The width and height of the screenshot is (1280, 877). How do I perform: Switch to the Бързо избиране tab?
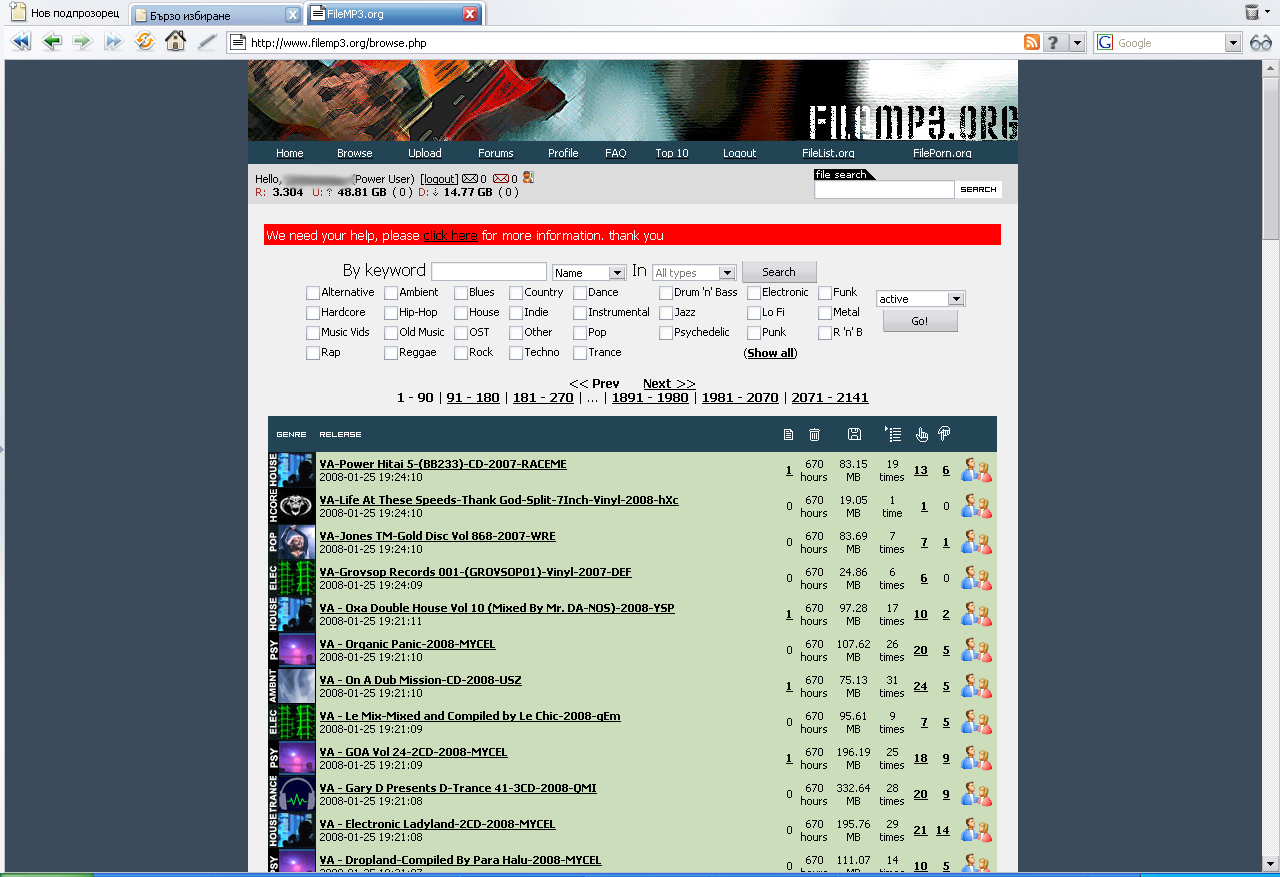point(216,15)
